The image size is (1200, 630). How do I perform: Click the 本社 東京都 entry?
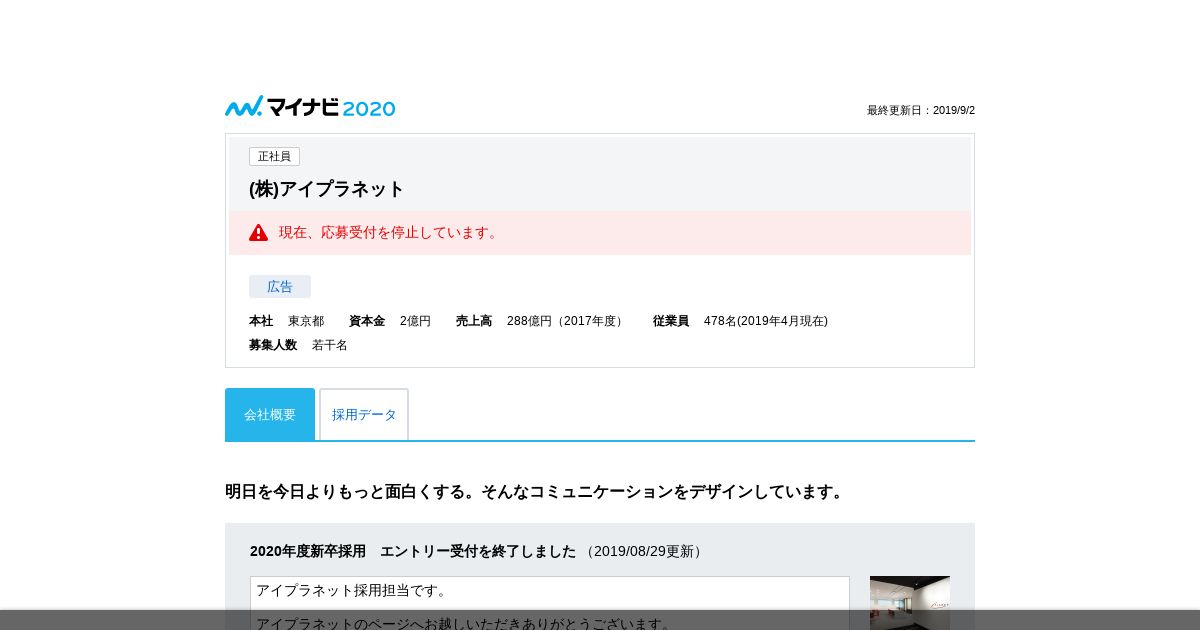click(x=287, y=321)
